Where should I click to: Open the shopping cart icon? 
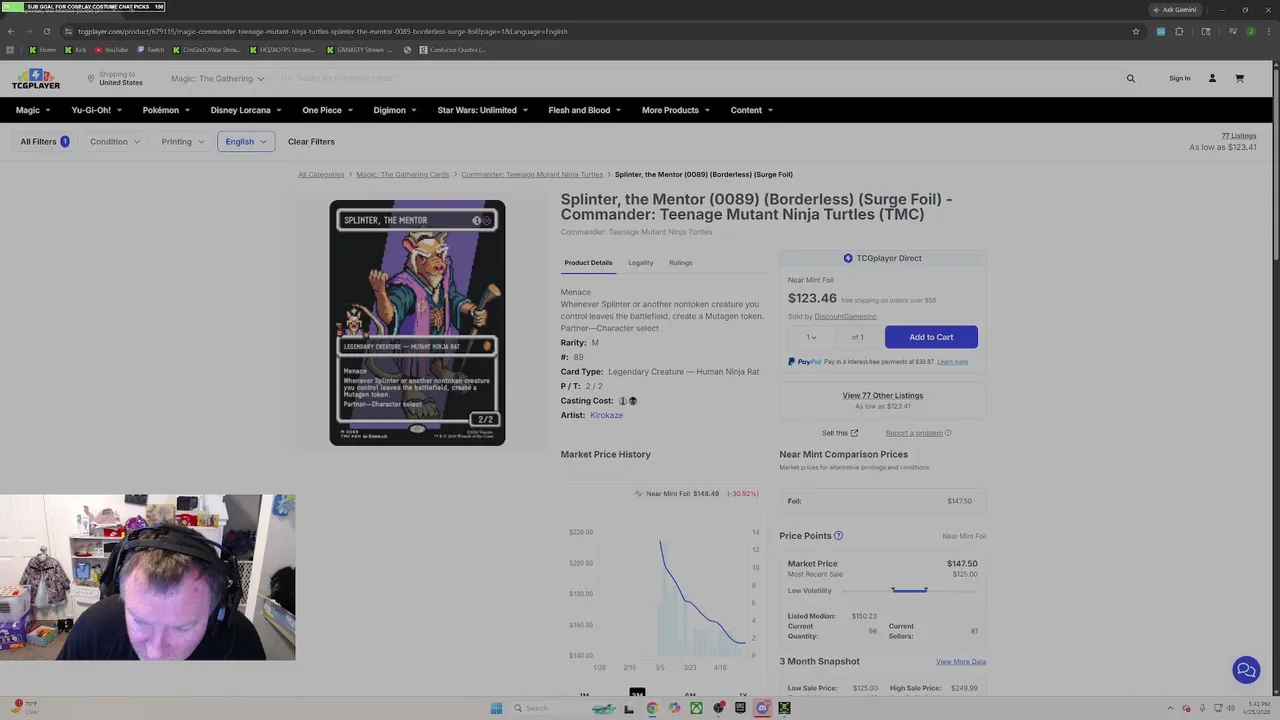[1239, 78]
